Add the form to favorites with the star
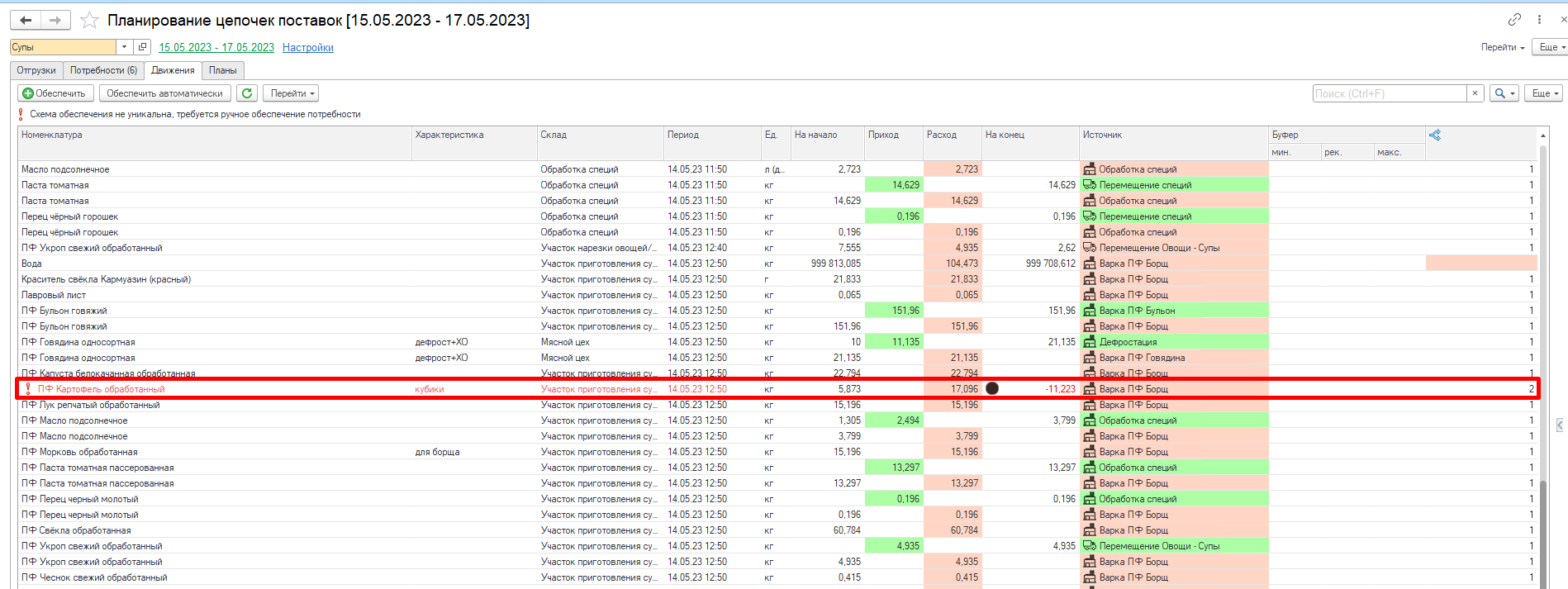The image size is (1568, 589). pyautogui.click(x=89, y=20)
